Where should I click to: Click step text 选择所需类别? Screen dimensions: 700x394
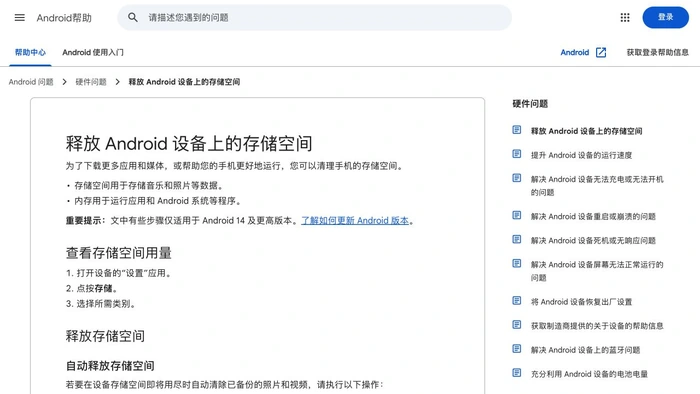pos(106,303)
